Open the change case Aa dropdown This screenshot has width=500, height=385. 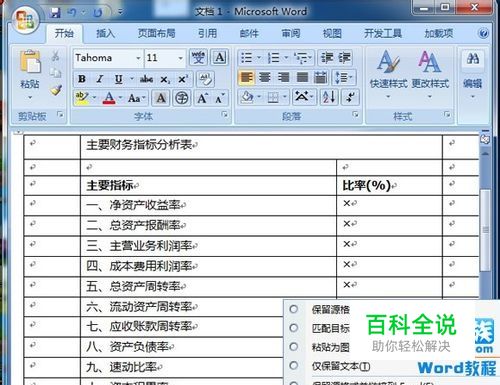[x=136, y=98]
